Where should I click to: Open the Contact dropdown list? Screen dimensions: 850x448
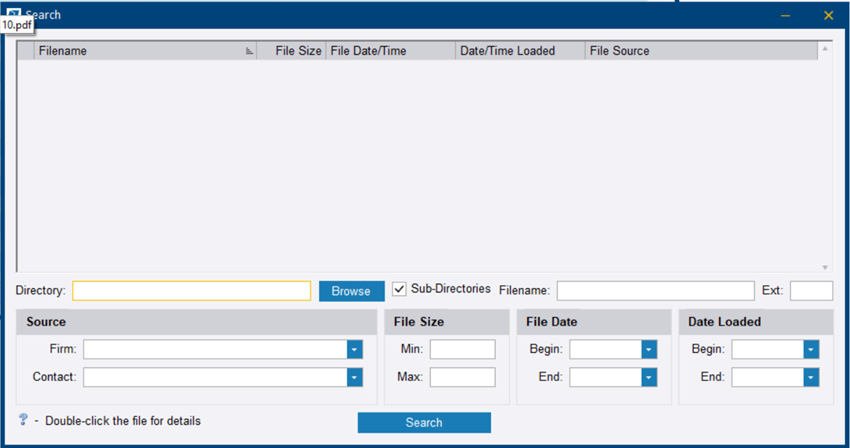coord(354,377)
